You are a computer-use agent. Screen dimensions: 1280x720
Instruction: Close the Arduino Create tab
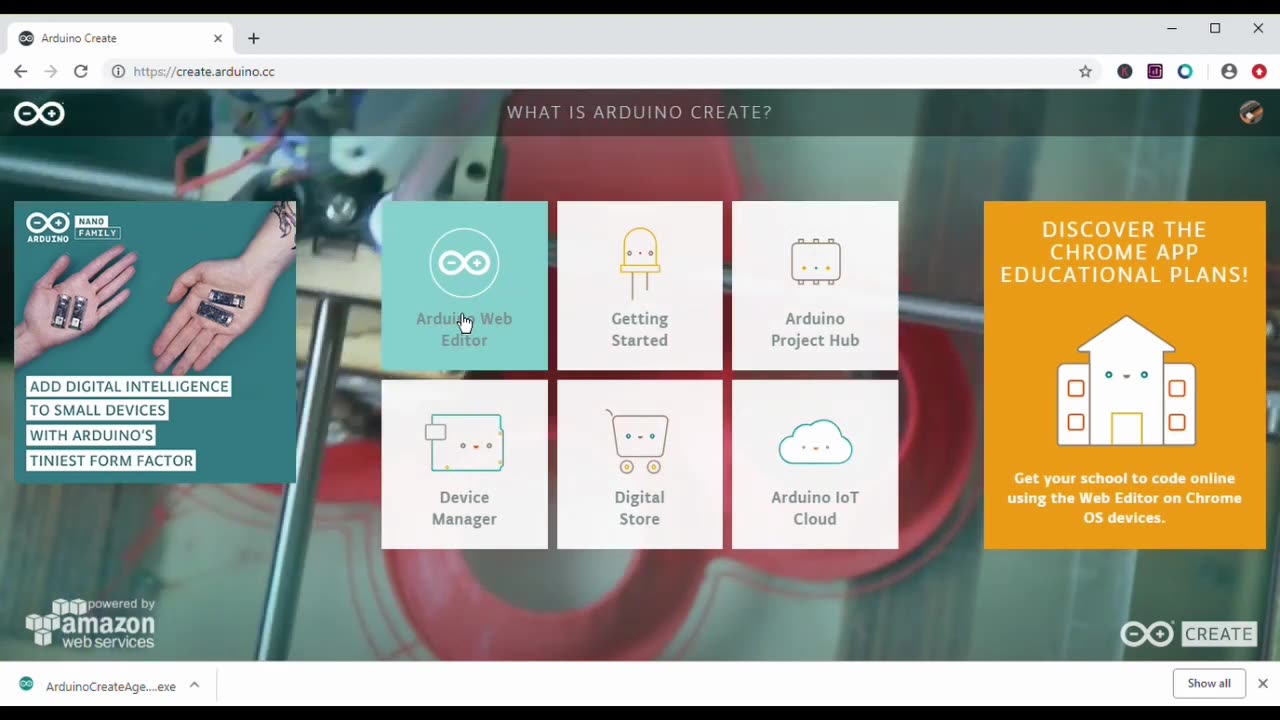pyautogui.click(x=218, y=38)
